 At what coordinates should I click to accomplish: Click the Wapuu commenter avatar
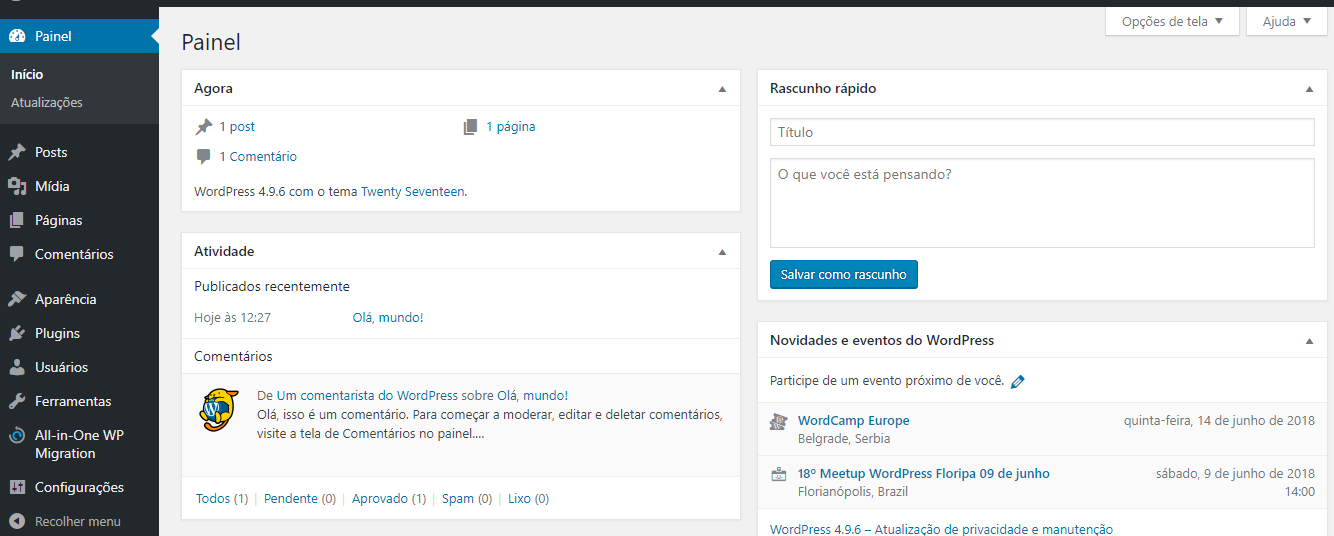click(219, 409)
